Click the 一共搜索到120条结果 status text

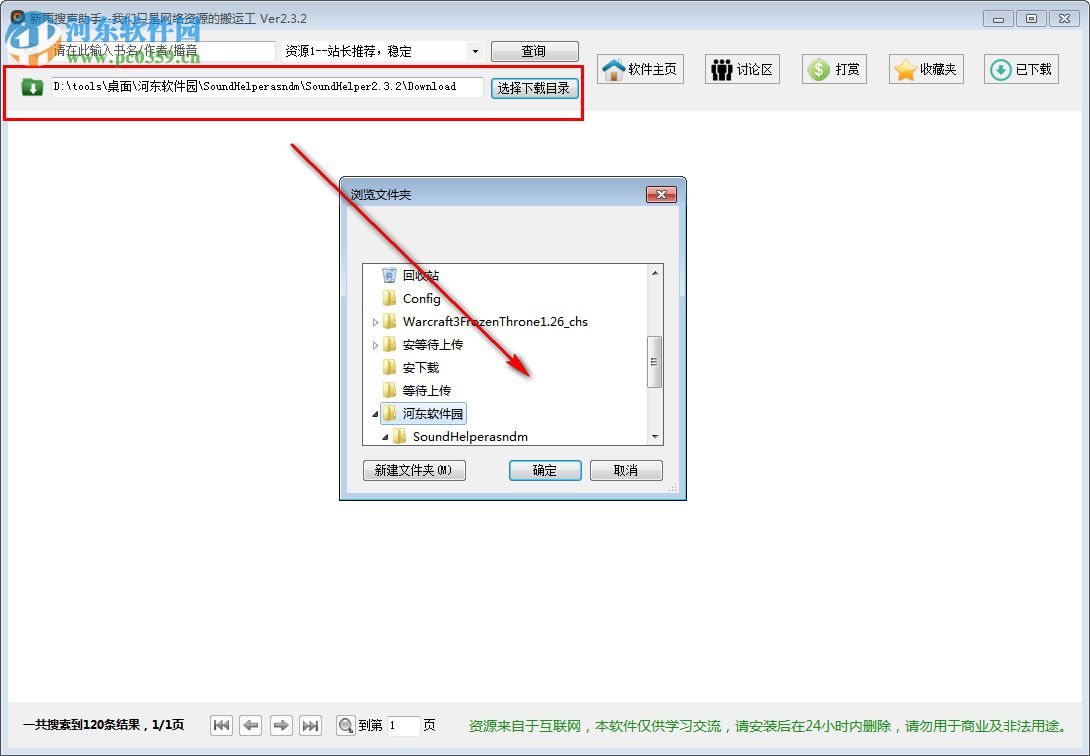click(x=104, y=725)
